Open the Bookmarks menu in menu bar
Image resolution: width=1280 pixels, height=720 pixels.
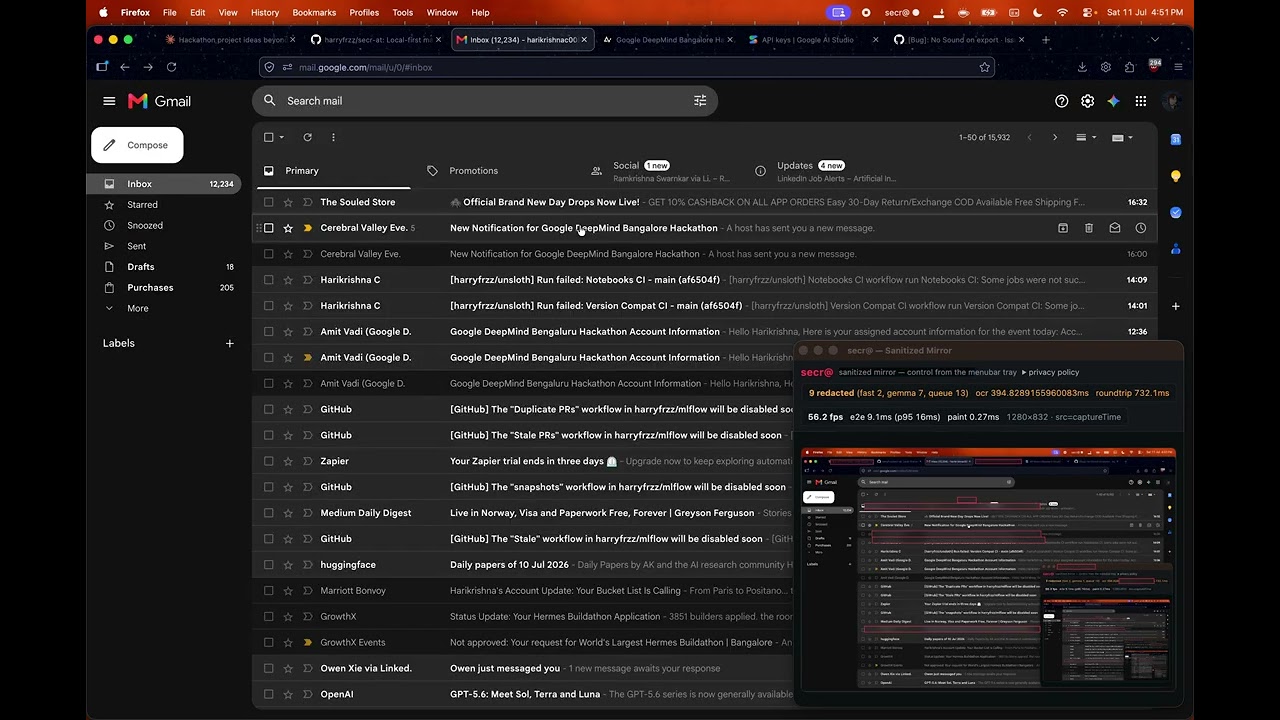(x=314, y=12)
